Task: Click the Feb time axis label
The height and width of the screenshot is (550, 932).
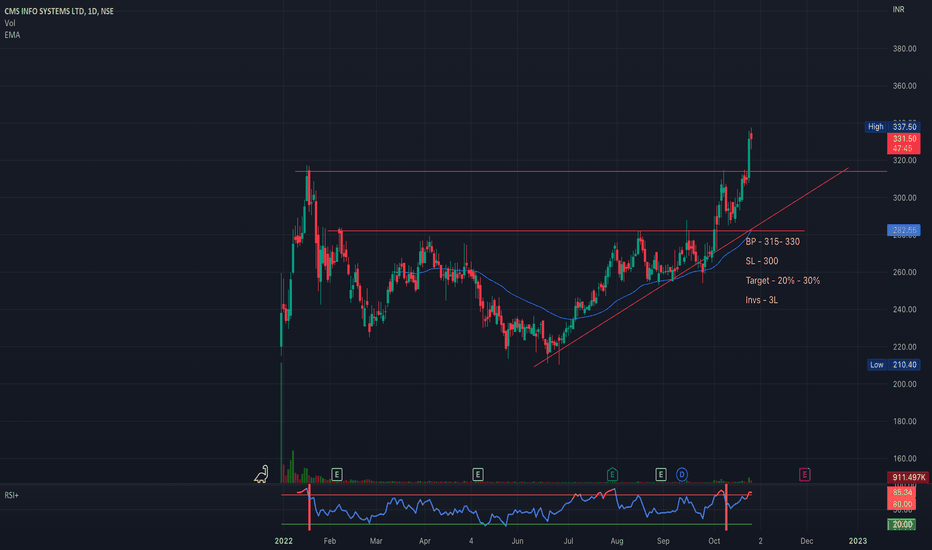Action: [330, 541]
